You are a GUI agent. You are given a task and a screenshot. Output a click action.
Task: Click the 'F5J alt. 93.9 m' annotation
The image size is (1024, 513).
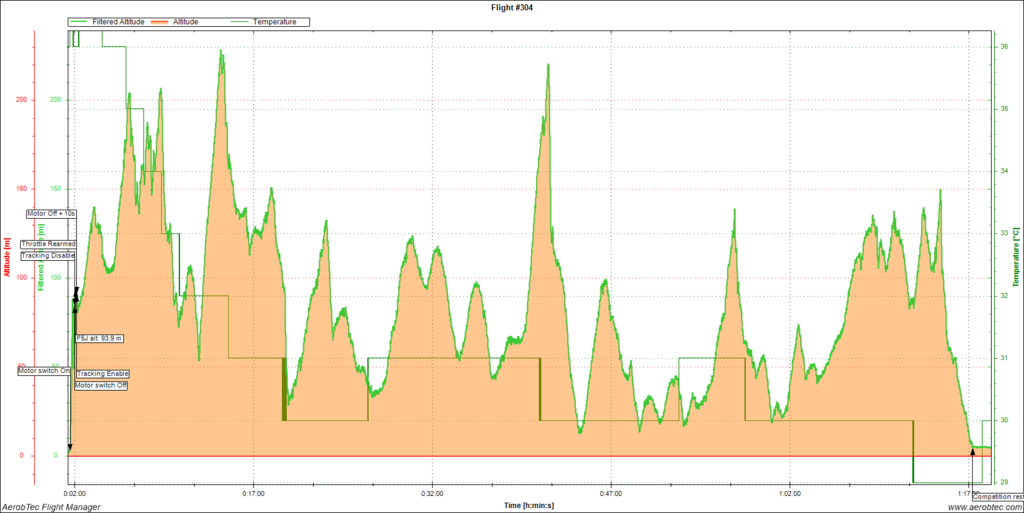tap(106, 338)
